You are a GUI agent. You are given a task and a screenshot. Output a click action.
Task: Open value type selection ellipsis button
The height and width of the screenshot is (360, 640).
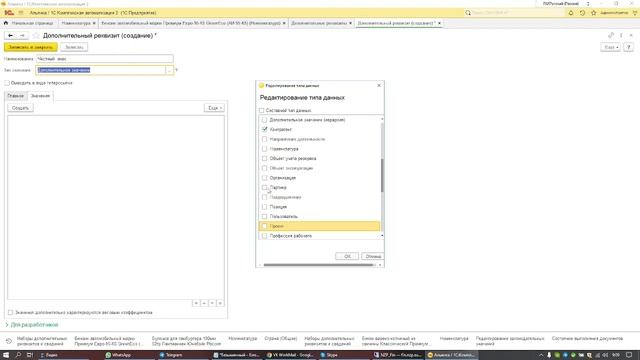pos(169,70)
